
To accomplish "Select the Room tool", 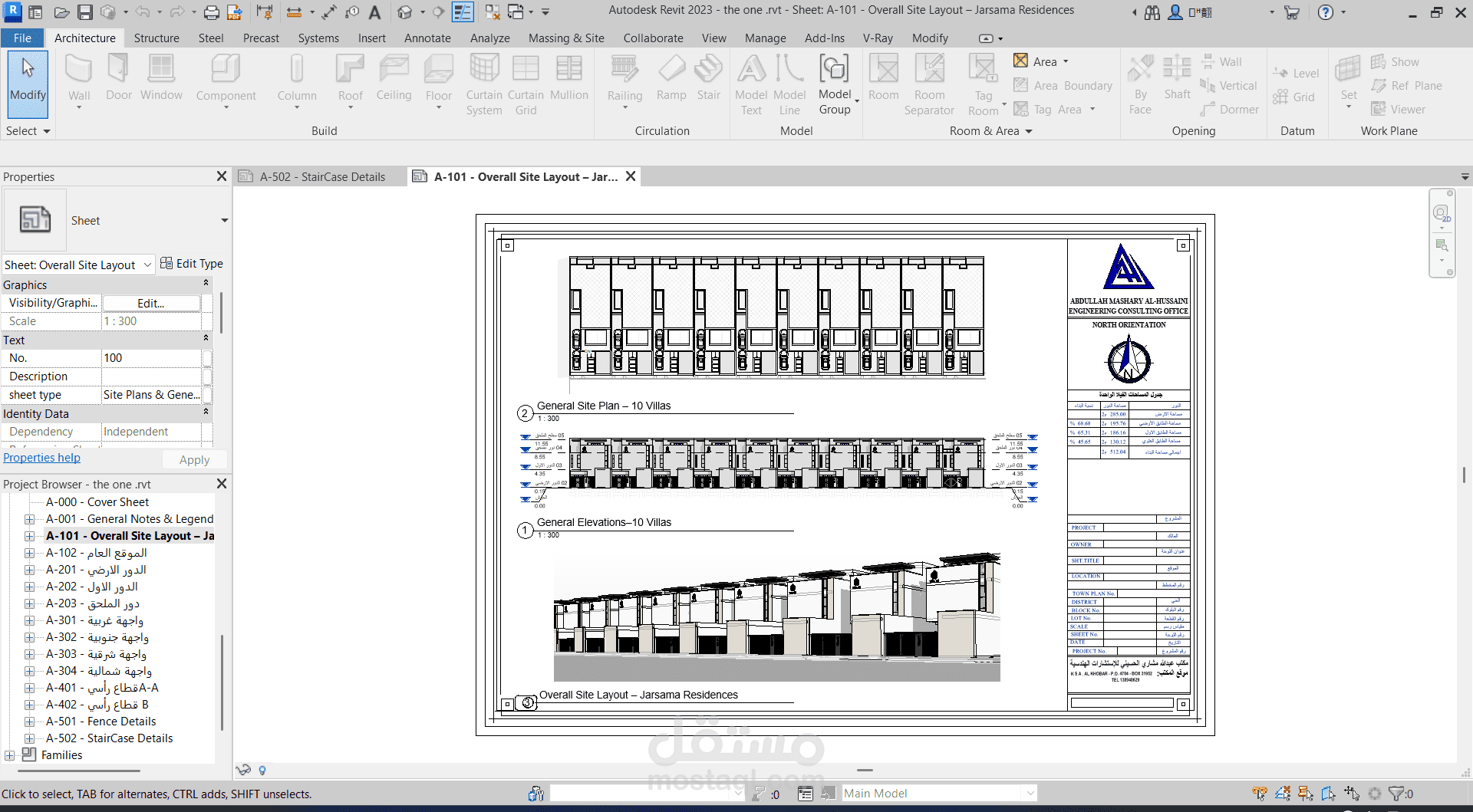I will click(883, 78).
